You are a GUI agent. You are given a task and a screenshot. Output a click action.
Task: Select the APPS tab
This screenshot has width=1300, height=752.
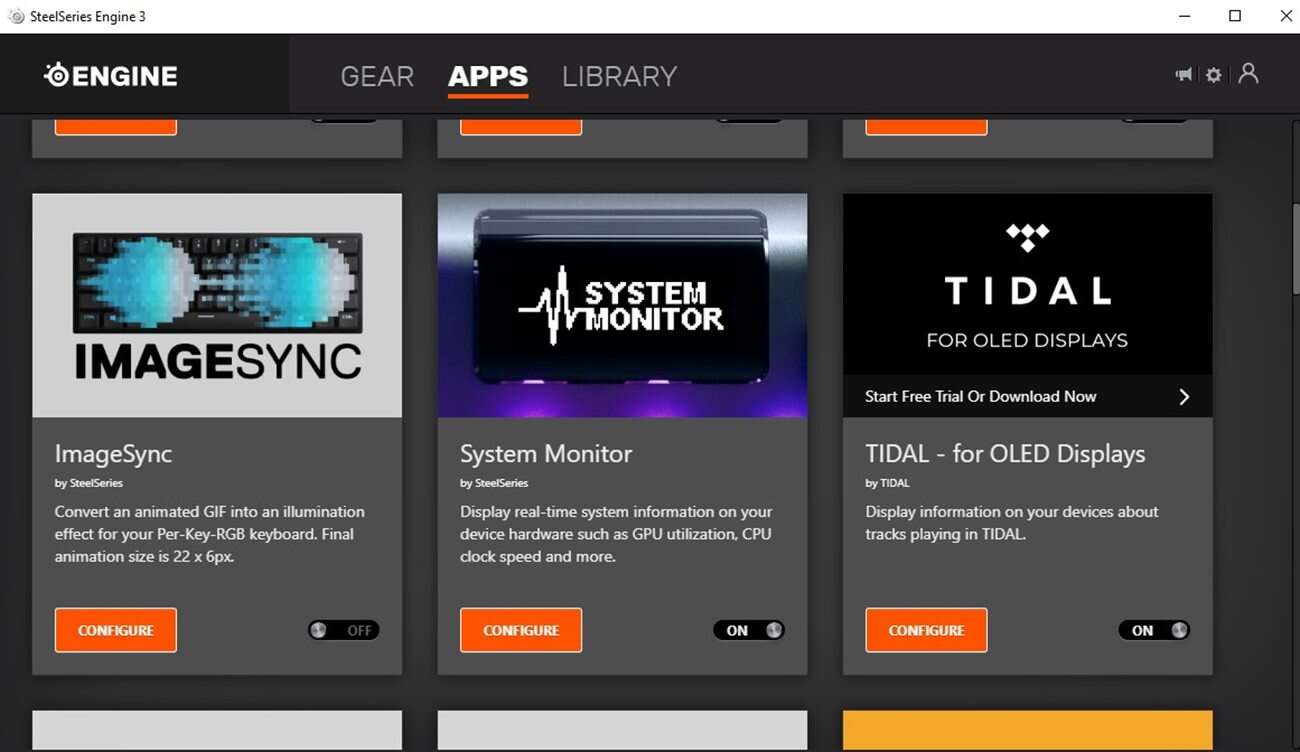(x=488, y=77)
